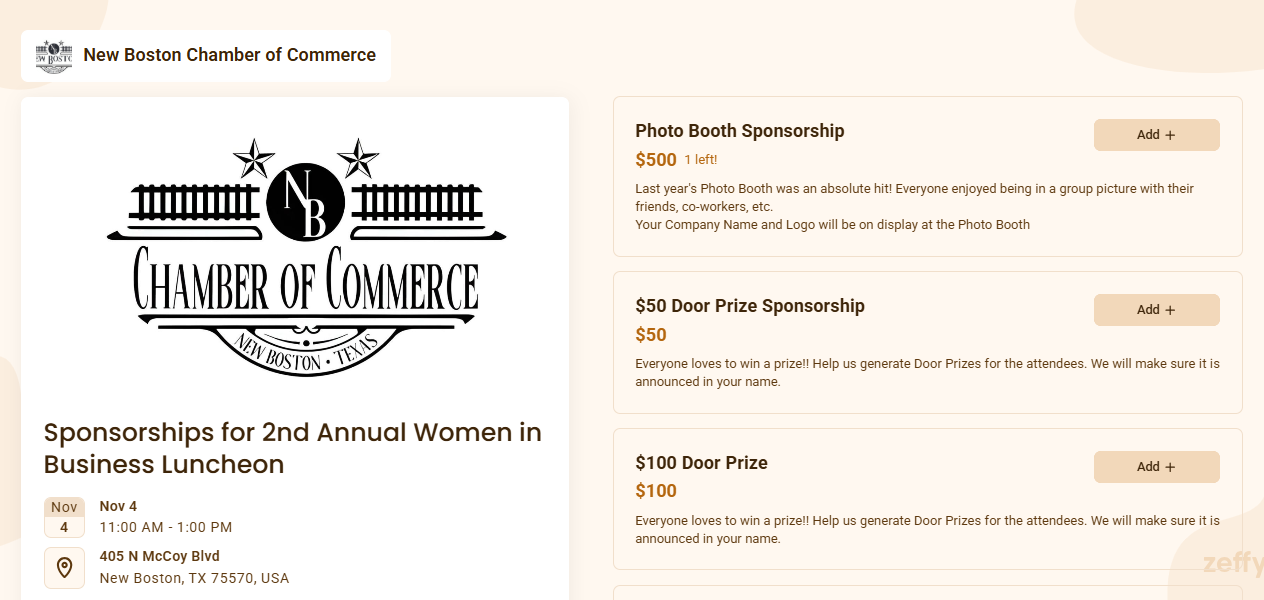Click the large Chamber of Commerce logo
The height and width of the screenshot is (600, 1264).
pos(306,257)
